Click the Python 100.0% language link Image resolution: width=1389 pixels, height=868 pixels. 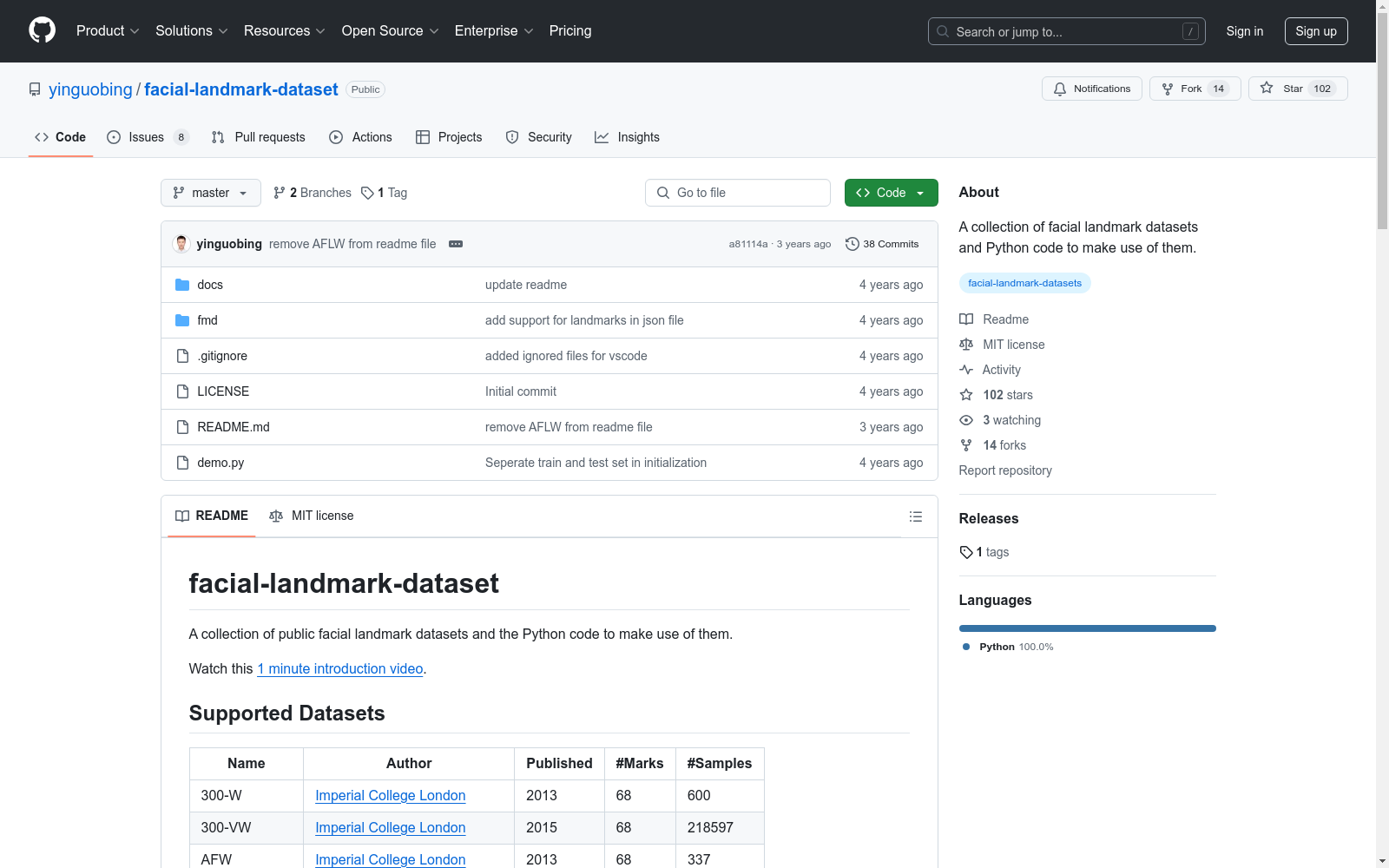coord(1008,647)
